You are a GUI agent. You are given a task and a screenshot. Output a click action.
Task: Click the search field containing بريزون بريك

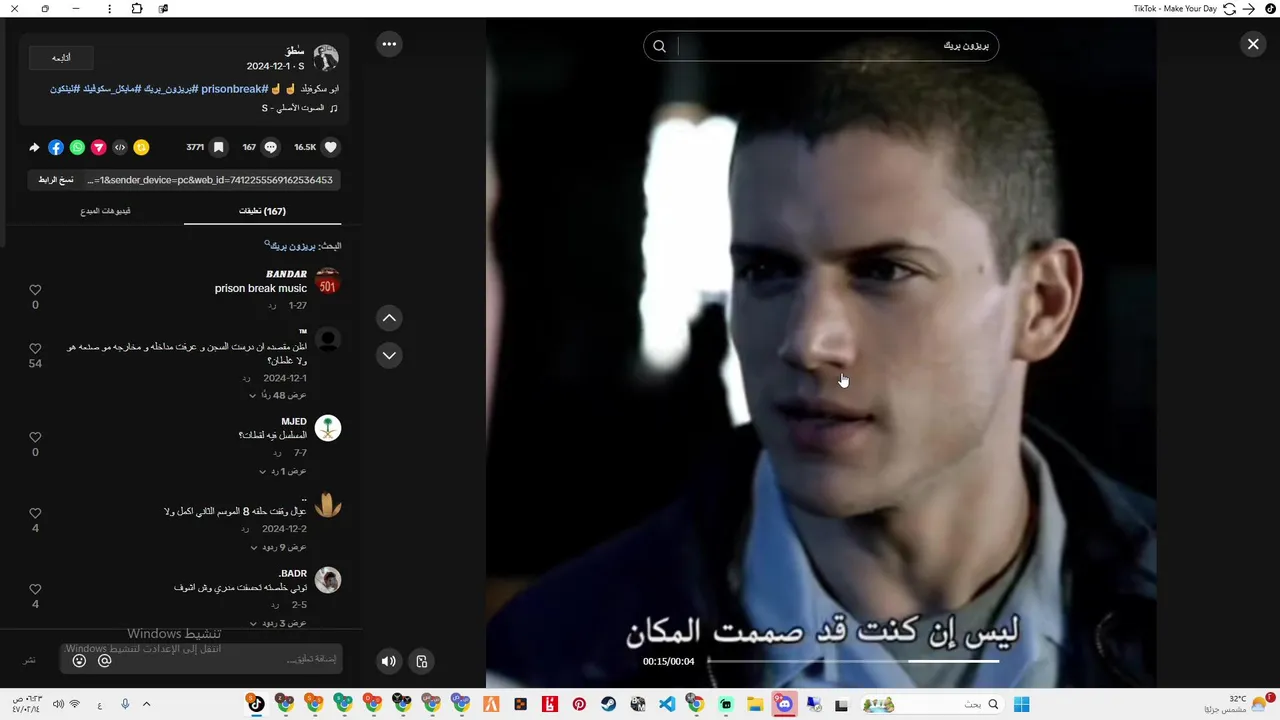[x=821, y=46]
